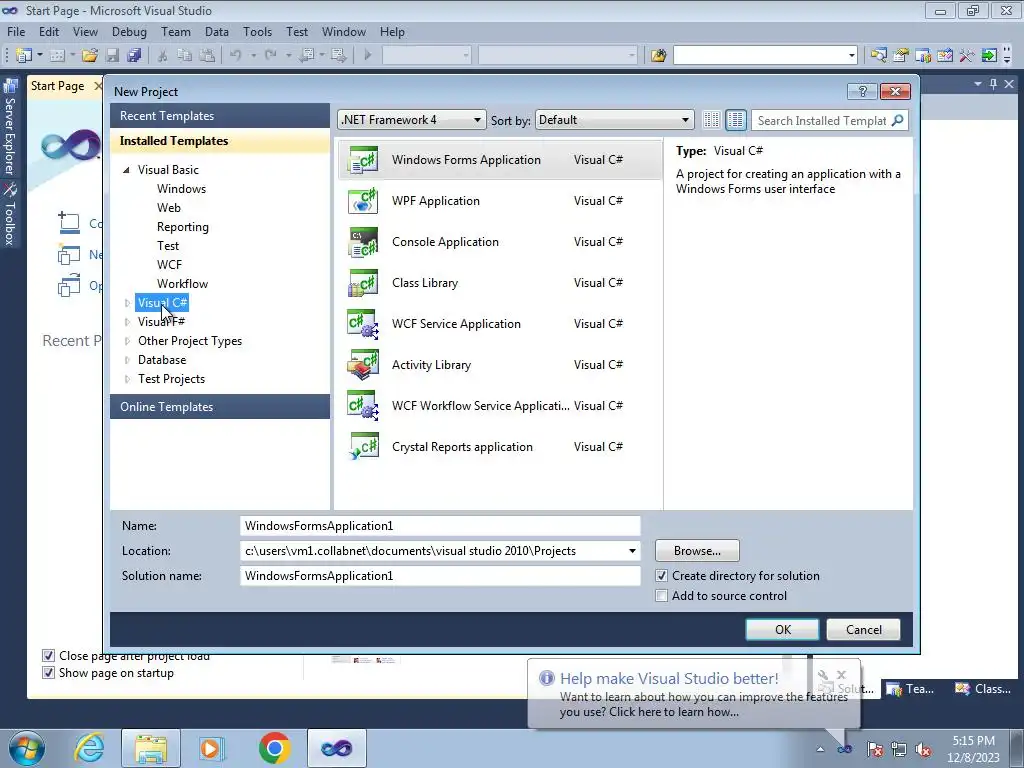Open Properties Window from the toolbar

901,56
